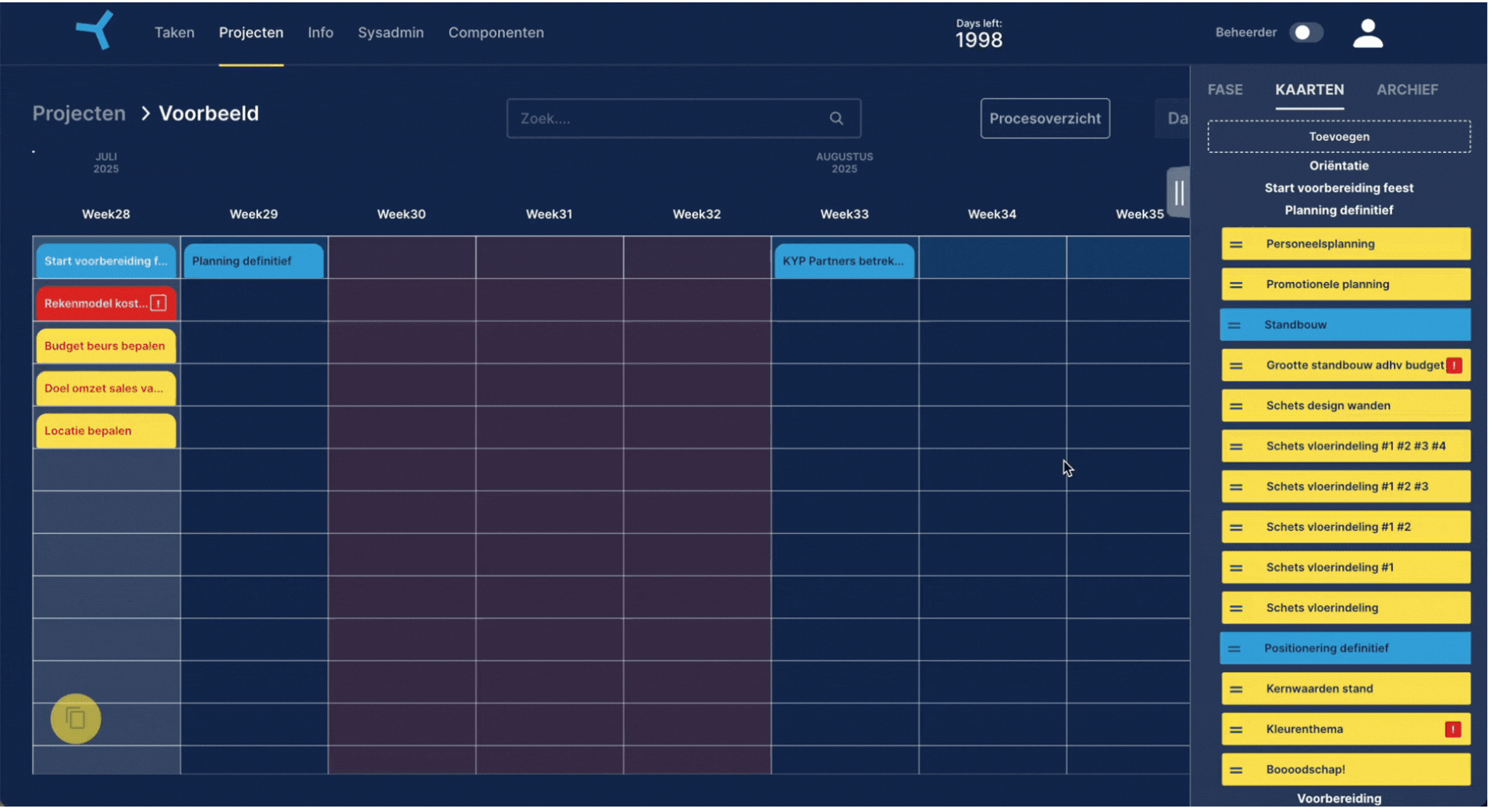Click the breadcrumb chevron before Voorbeeld

(x=145, y=113)
